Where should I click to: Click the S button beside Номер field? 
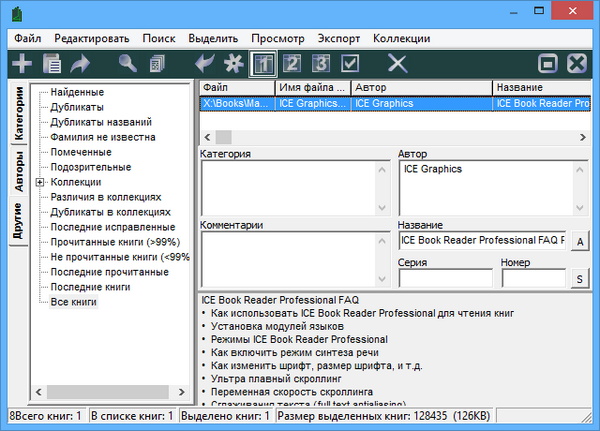pos(580,279)
